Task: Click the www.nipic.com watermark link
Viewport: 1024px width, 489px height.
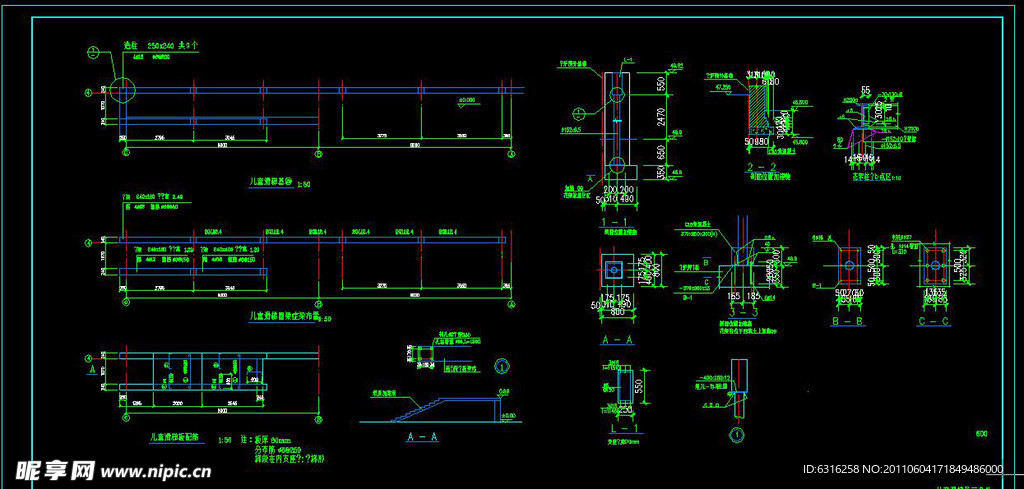Action: click(156, 471)
